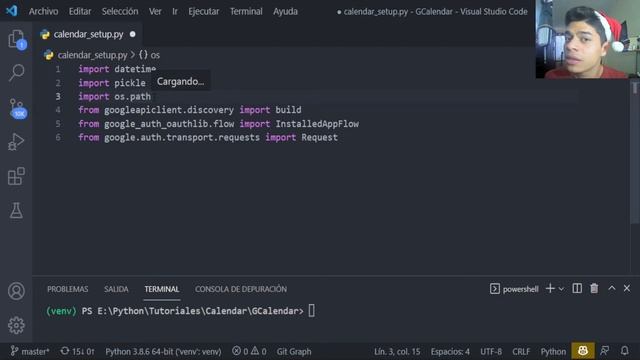Click the 'Cargando...' tooltip popup
Image resolution: width=640 pixels, height=360 pixels.
pos(180,82)
